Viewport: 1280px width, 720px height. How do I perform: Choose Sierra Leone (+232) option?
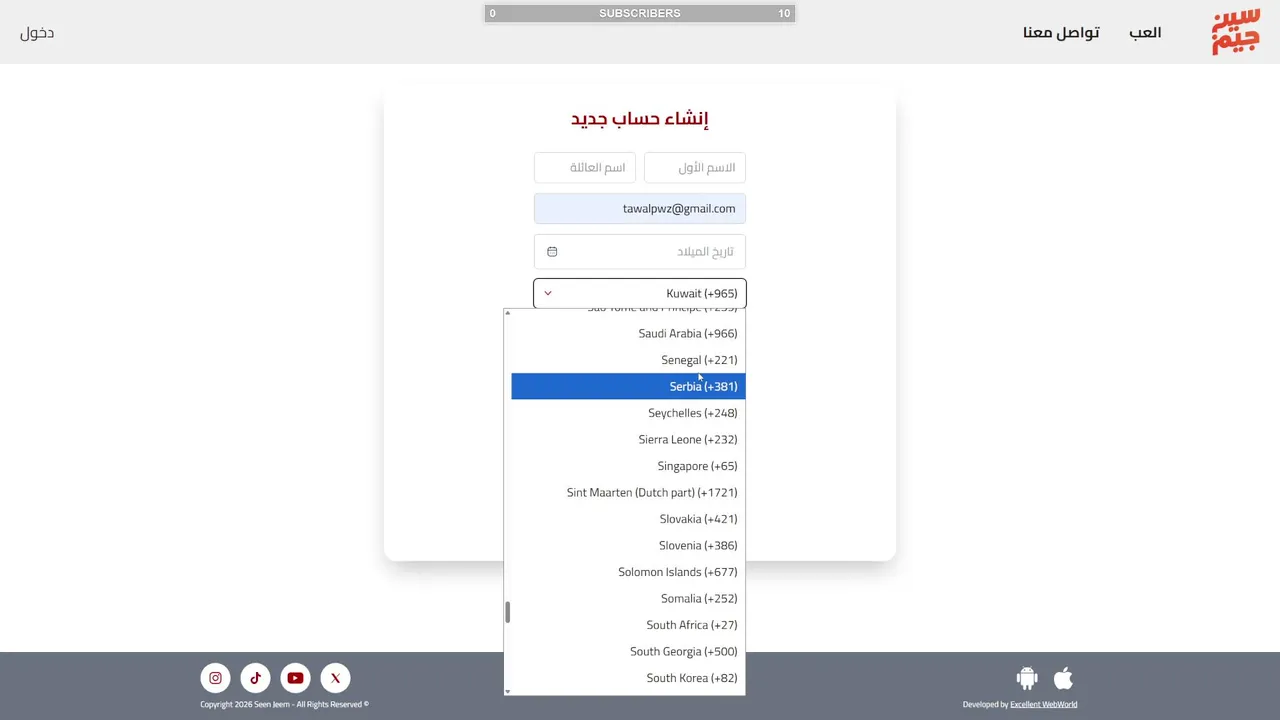click(628, 439)
